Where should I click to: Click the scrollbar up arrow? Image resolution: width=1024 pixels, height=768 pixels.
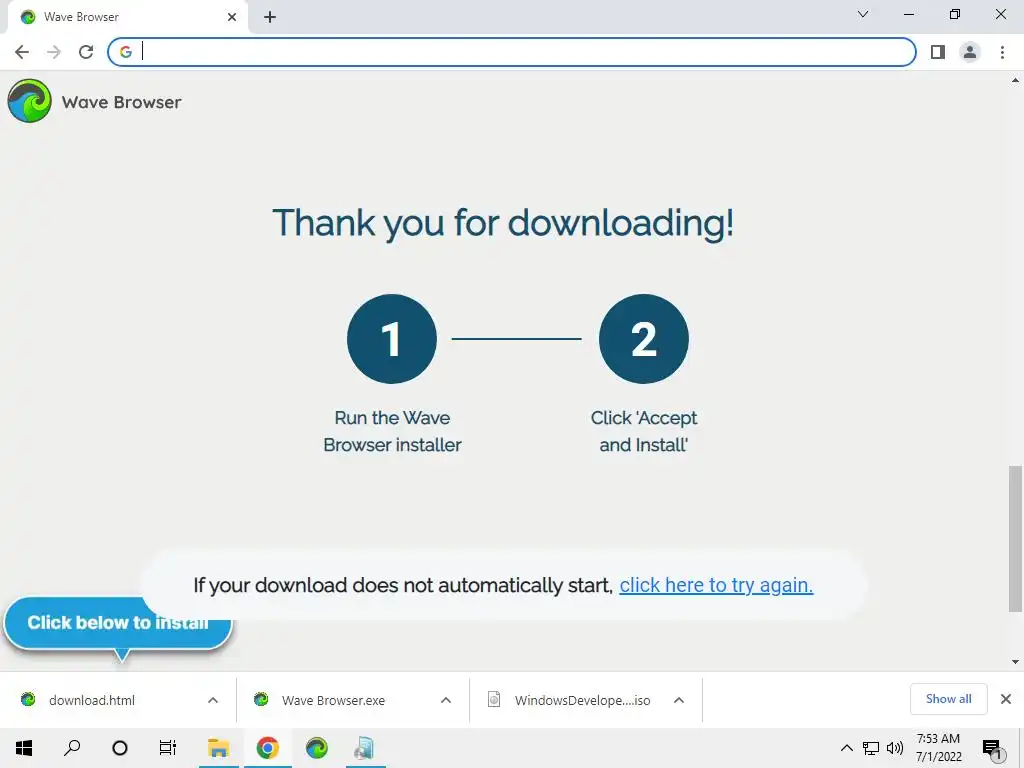point(1015,81)
